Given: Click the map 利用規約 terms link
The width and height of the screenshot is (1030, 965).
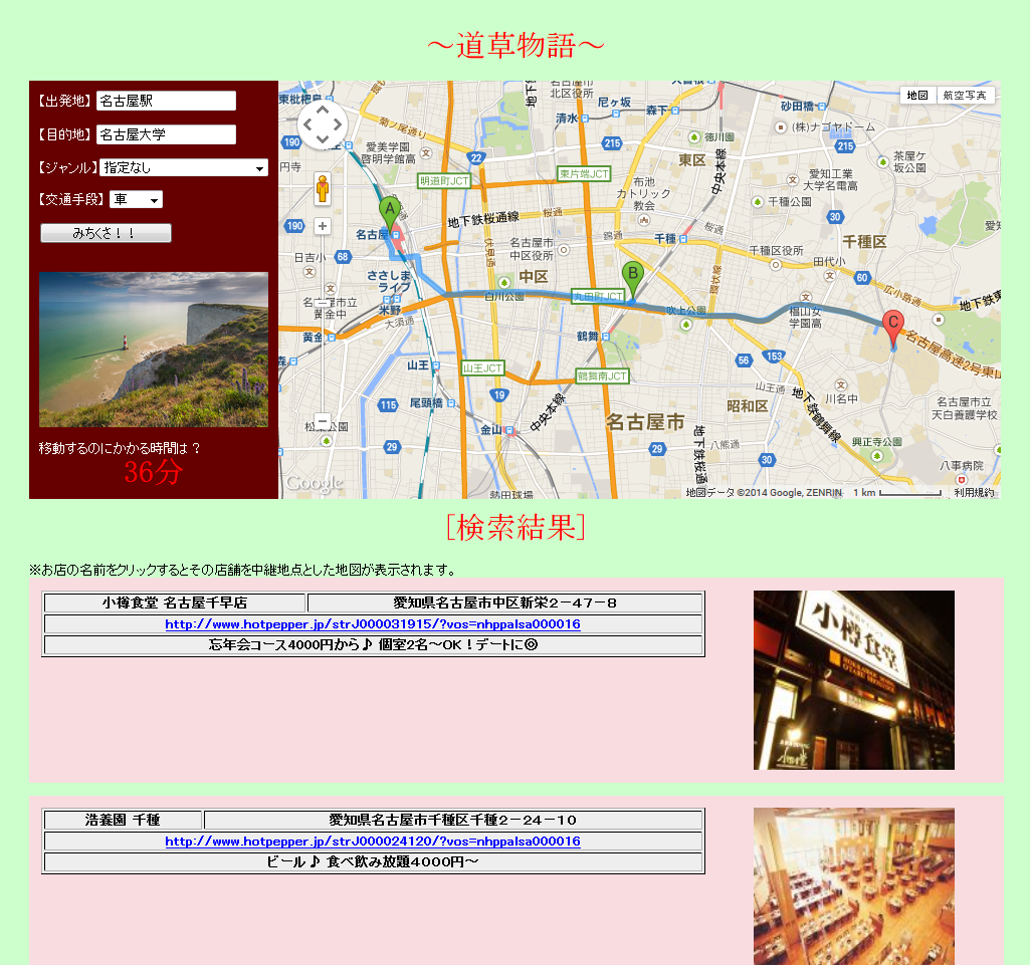Looking at the screenshot, I should click(973, 492).
